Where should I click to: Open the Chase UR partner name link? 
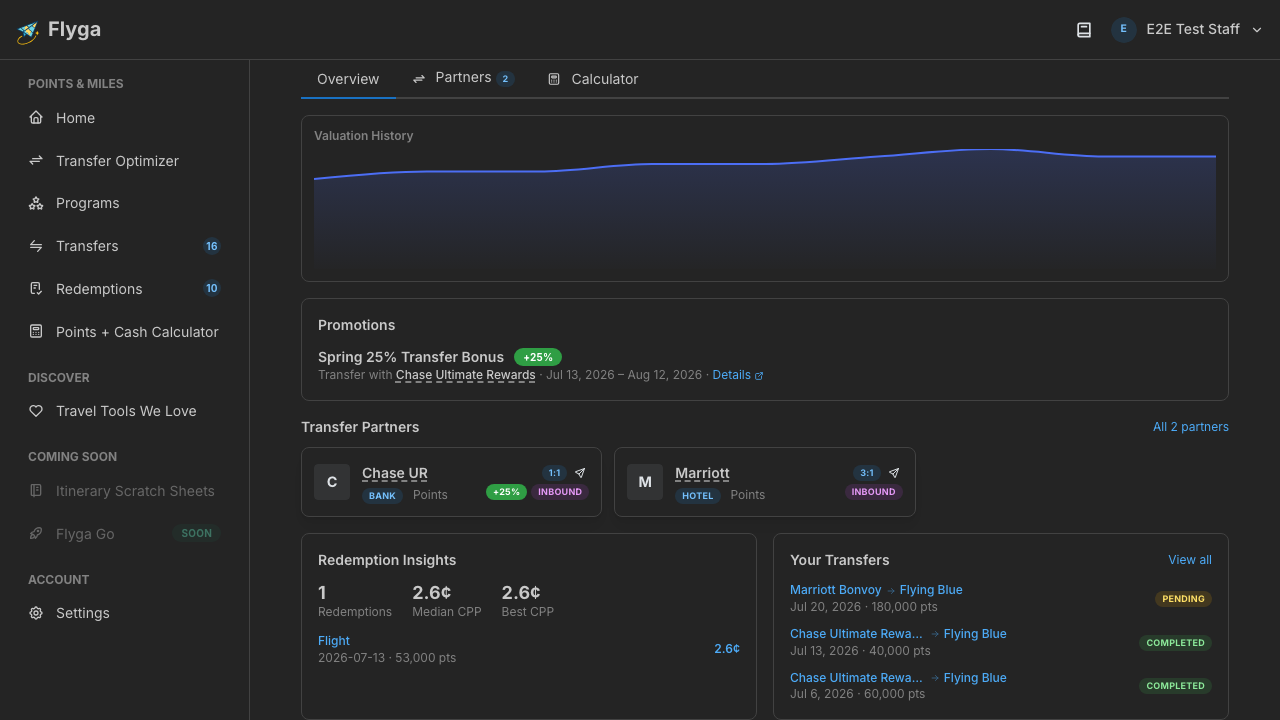click(x=395, y=473)
